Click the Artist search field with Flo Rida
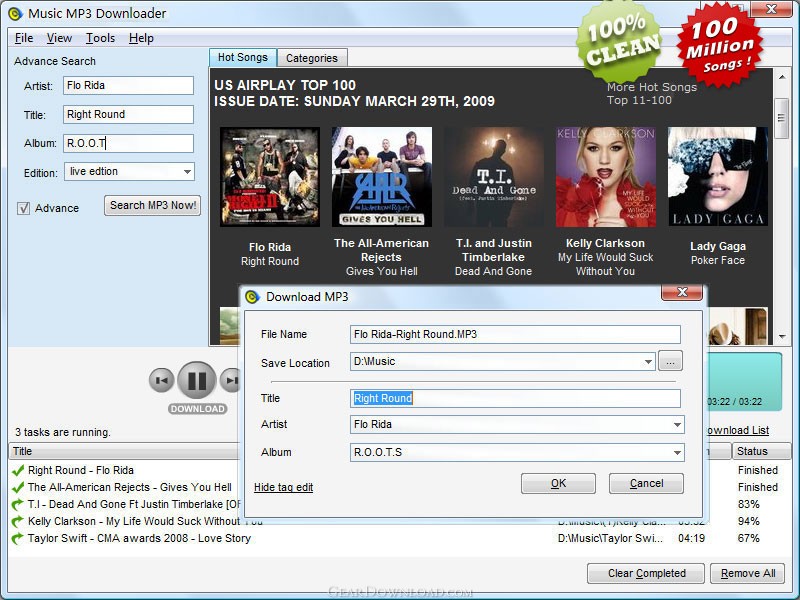The width and height of the screenshot is (800, 600). point(129,85)
